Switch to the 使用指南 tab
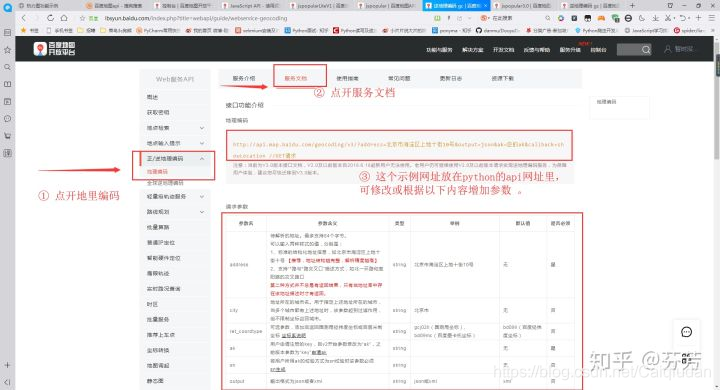The height and width of the screenshot is (390, 720). pyautogui.click(x=348, y=79)
